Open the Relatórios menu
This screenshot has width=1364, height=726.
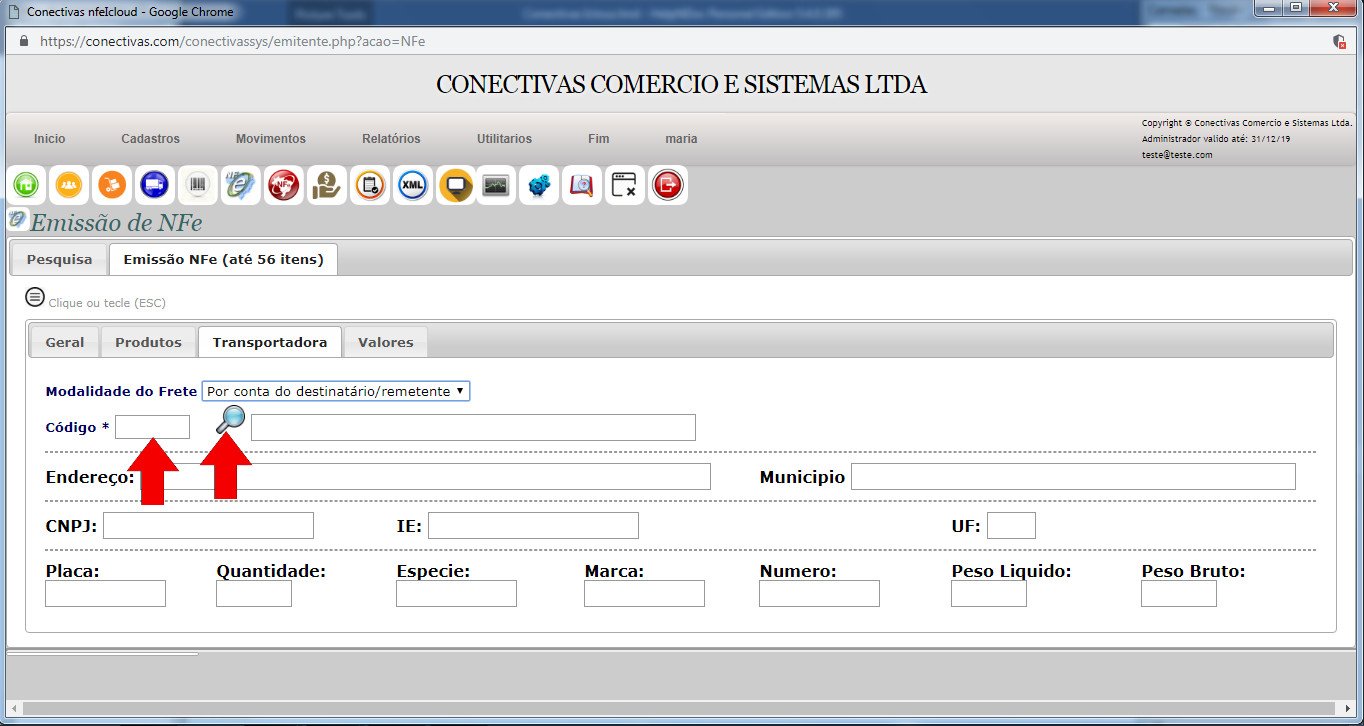pos(391,139)
